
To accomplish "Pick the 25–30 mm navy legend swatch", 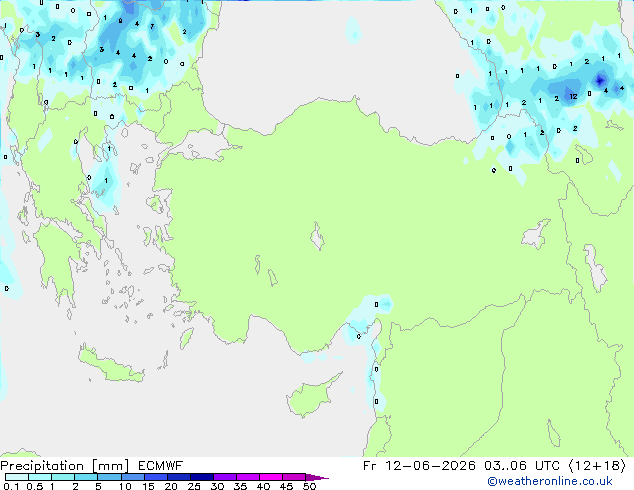I will pos(202,477).
